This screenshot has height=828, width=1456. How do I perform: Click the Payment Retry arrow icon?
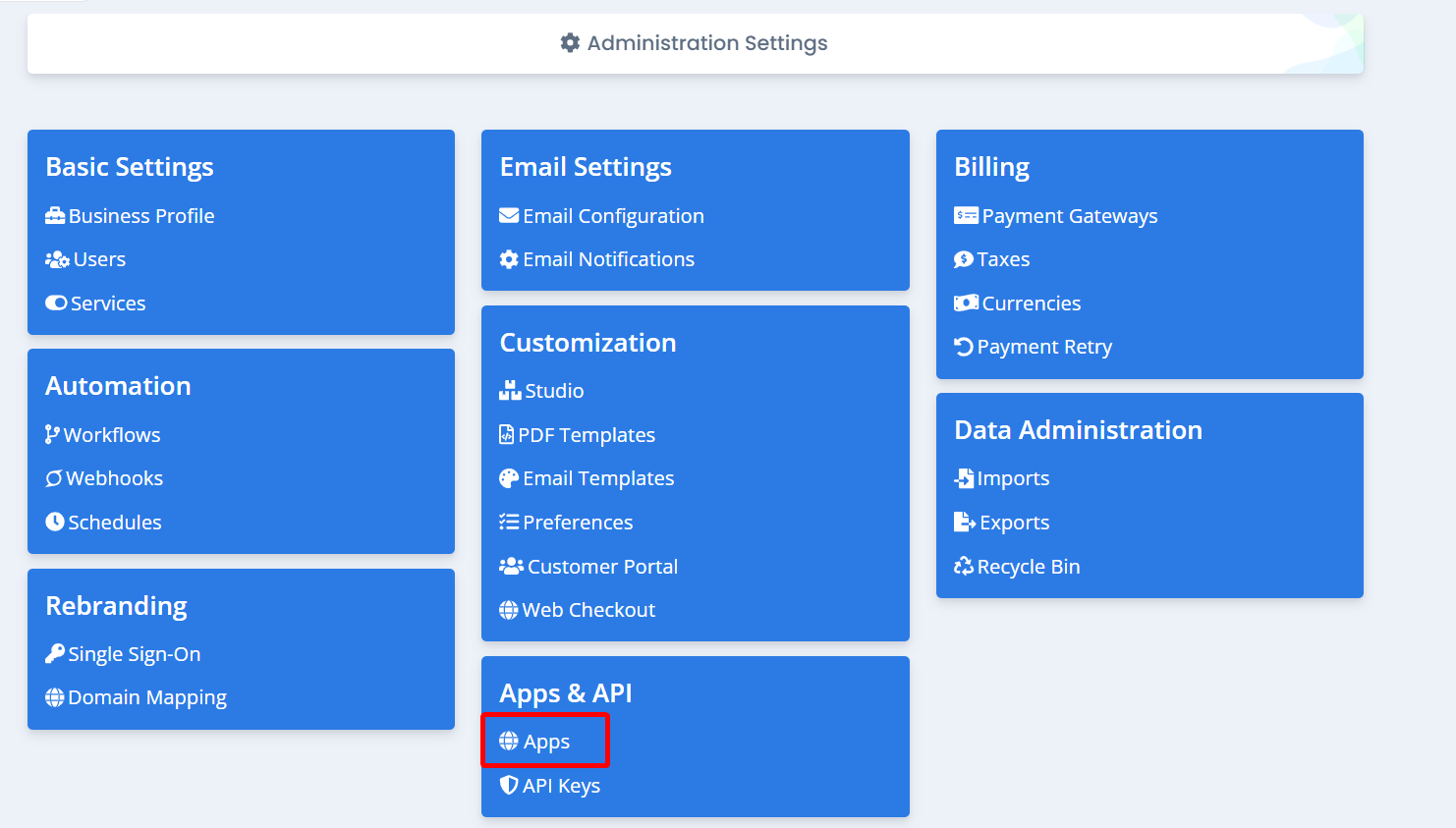click(964, 347)
